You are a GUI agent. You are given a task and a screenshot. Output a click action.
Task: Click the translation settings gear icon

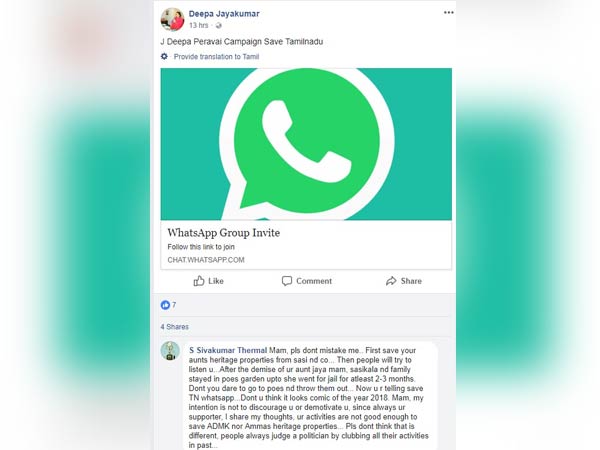click(x=164, y=57)
